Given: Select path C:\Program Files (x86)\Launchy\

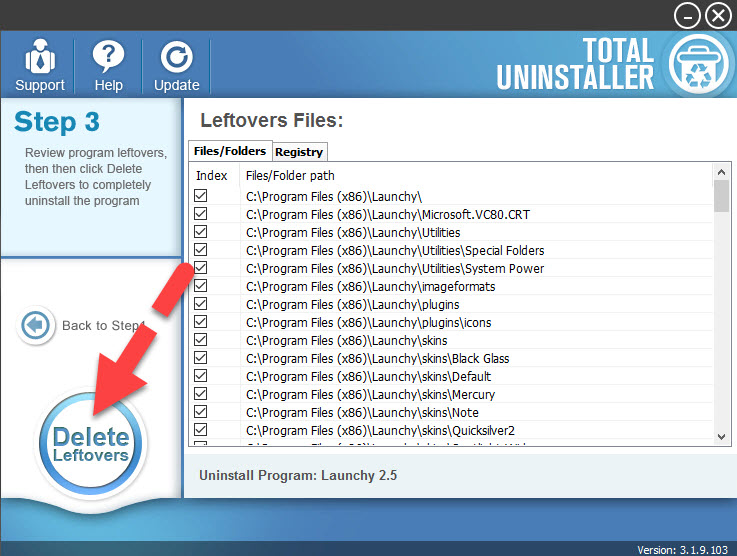Looking at the screenshot, I should click(x=334, y=196).
